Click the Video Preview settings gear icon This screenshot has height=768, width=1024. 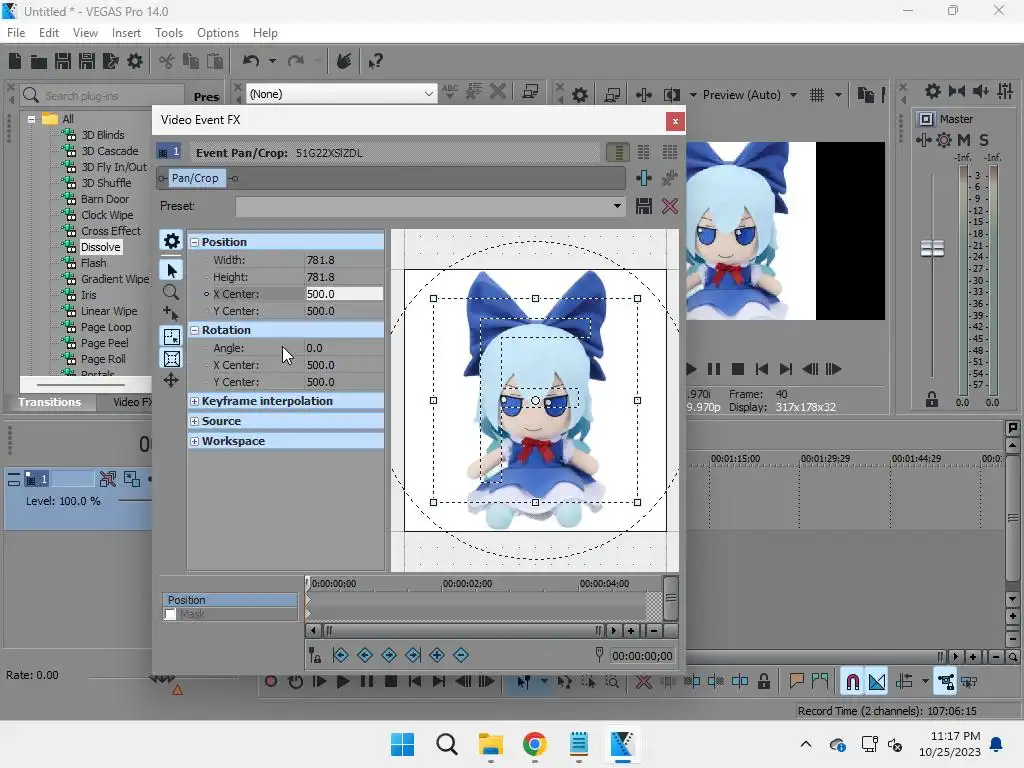tap(579, 95)
